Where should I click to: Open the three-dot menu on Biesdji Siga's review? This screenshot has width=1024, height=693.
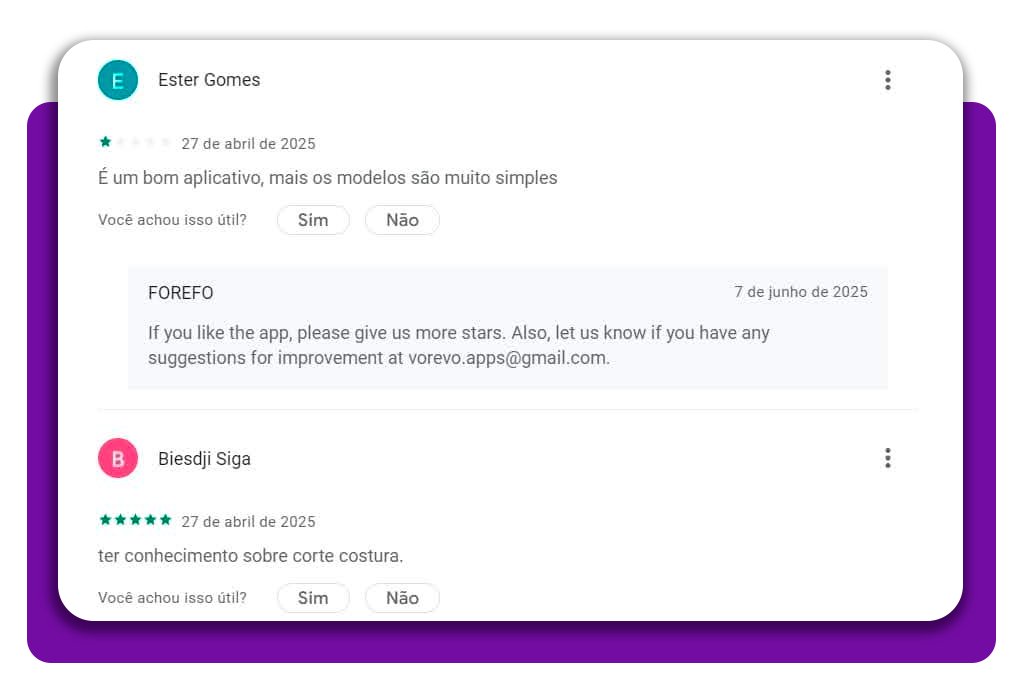887,458
